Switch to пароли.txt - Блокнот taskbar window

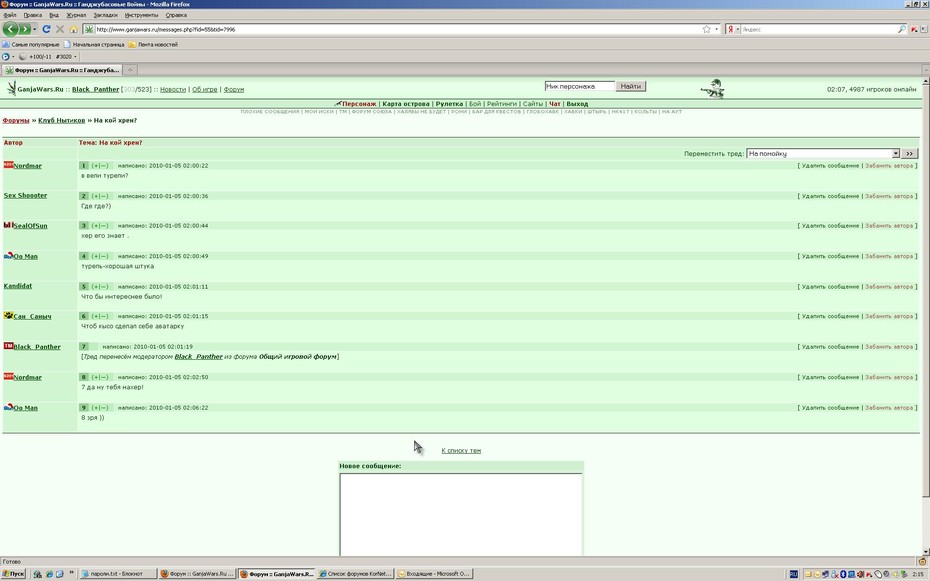pyautogui.click(x=118, y=574)
